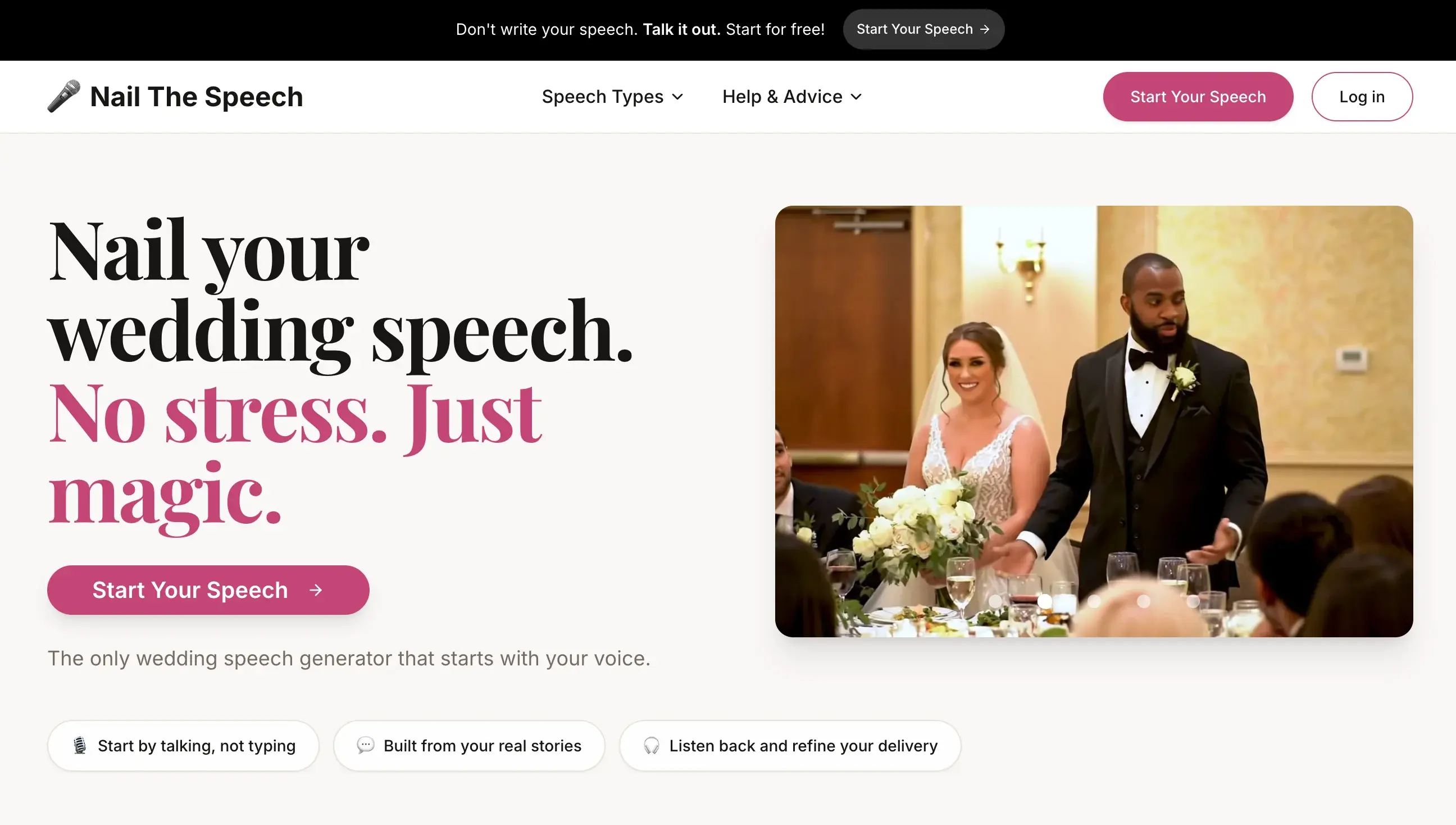The image size is (1456, 825).
Task: Select the fourth carousel dot
Action: click(1143, 601)
